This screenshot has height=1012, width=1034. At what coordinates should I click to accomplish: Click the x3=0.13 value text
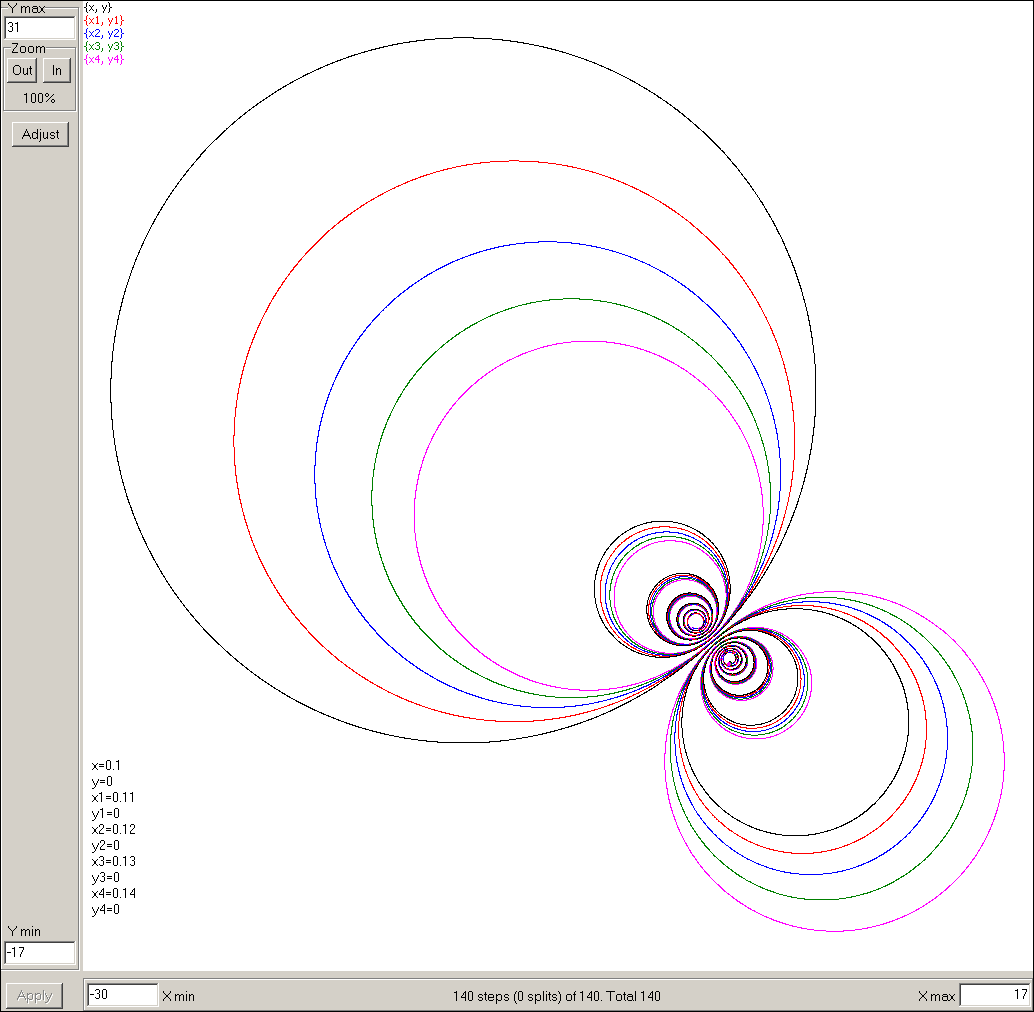(x=113, y=862)
